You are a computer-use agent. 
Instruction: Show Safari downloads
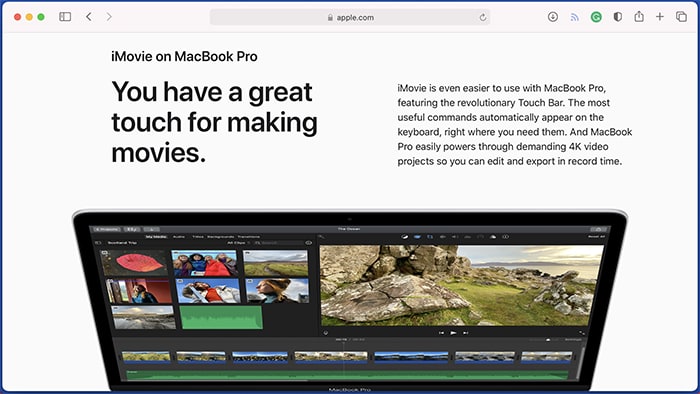tap(553, 17)
